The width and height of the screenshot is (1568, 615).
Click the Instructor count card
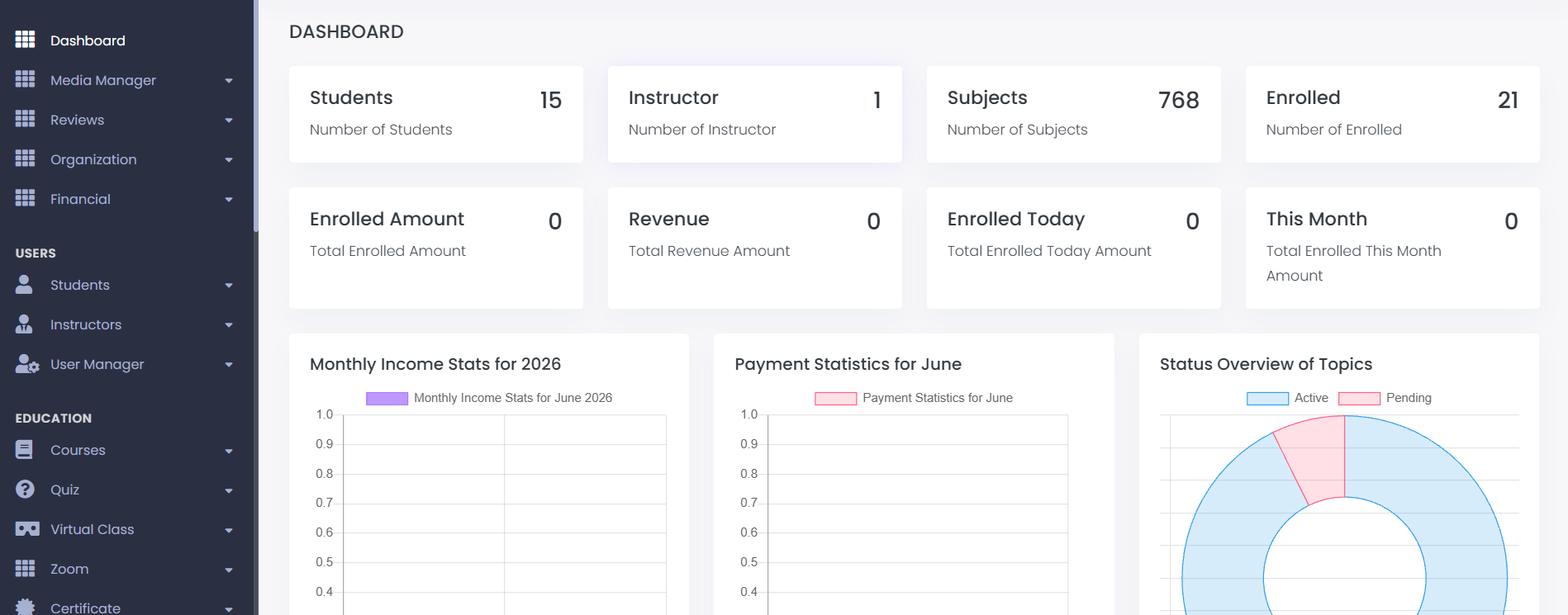click(755, 114)
